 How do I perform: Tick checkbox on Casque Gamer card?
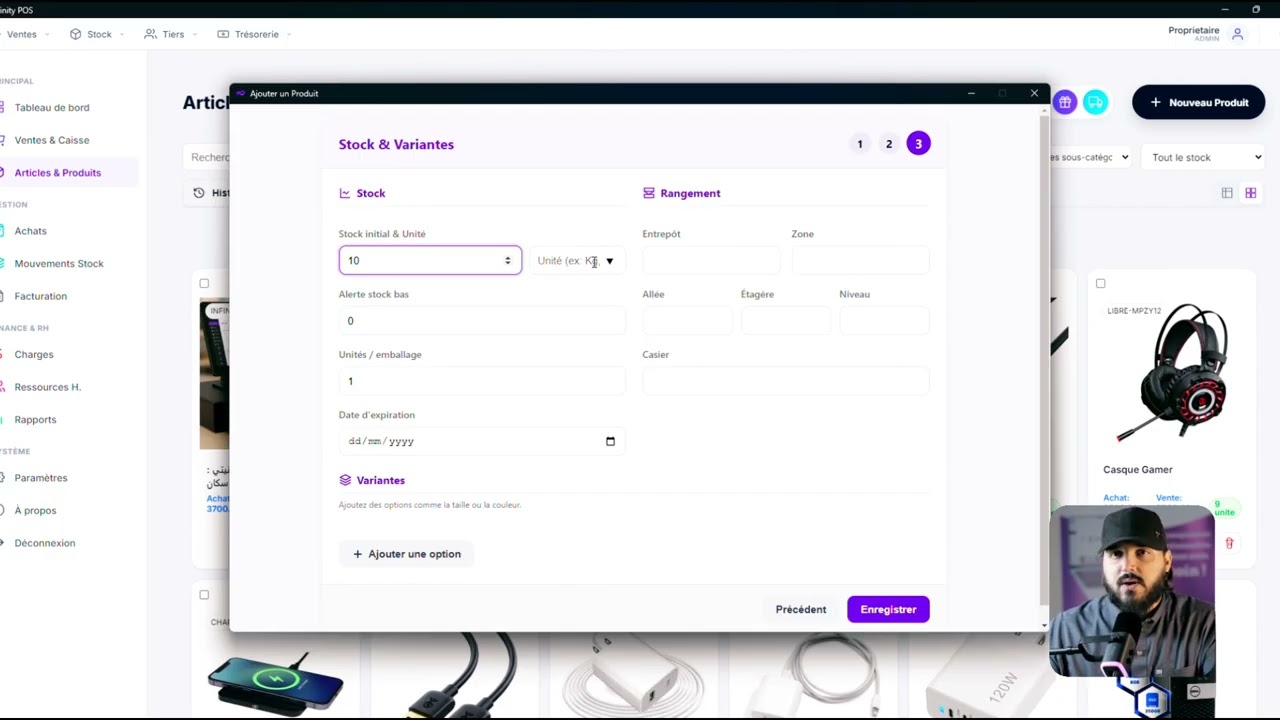click(1100, 283)
